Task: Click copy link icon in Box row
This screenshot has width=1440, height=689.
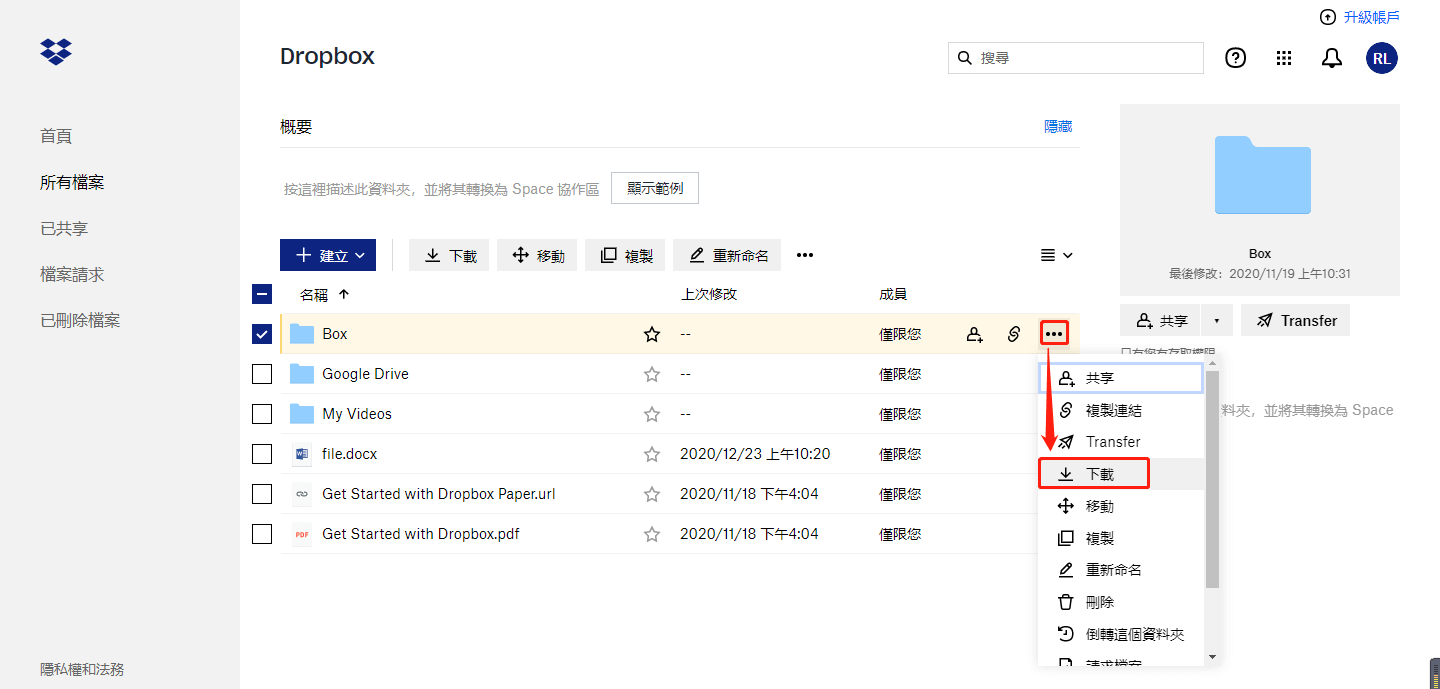Action: point(1014,334)
